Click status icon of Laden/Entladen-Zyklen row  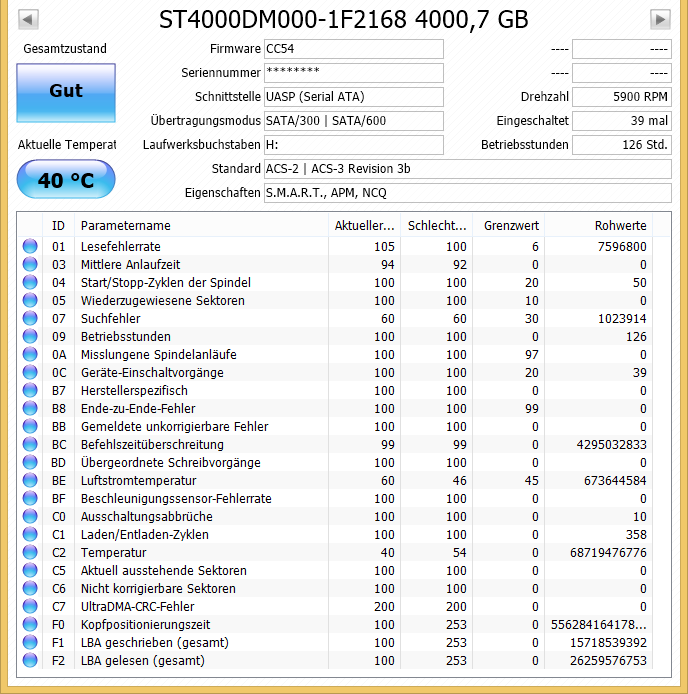pyautogui.click(x=30, y=534)
